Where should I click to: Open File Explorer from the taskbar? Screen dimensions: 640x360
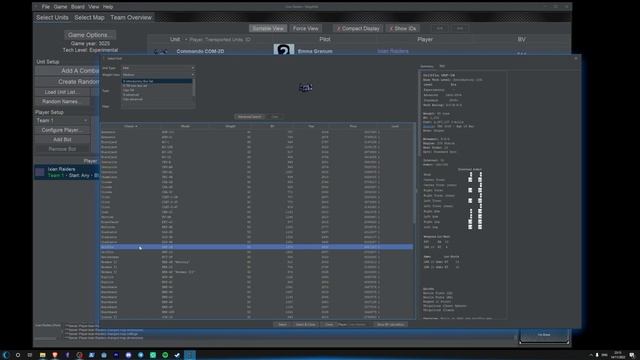click(42, 355)
